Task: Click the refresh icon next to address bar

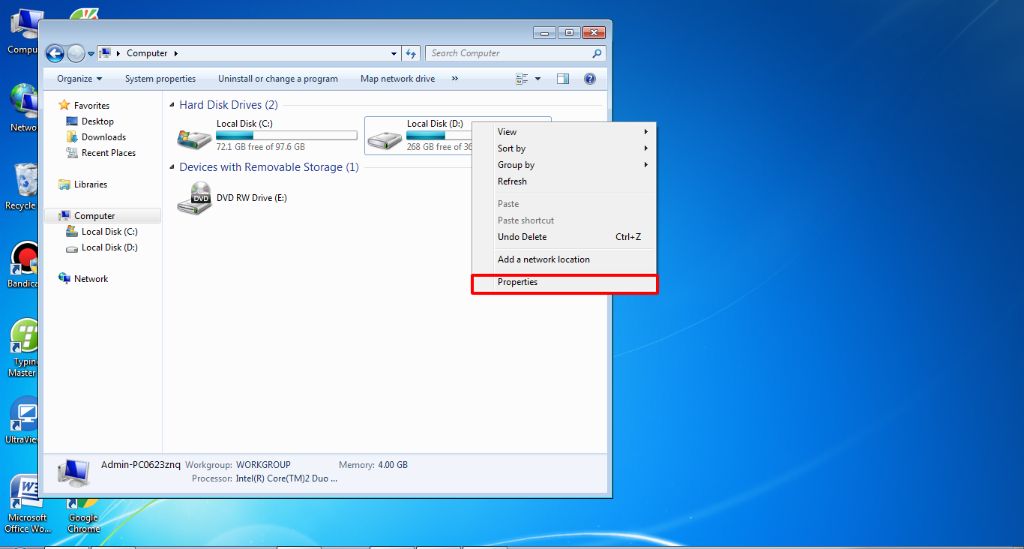Action: [411, 54]
